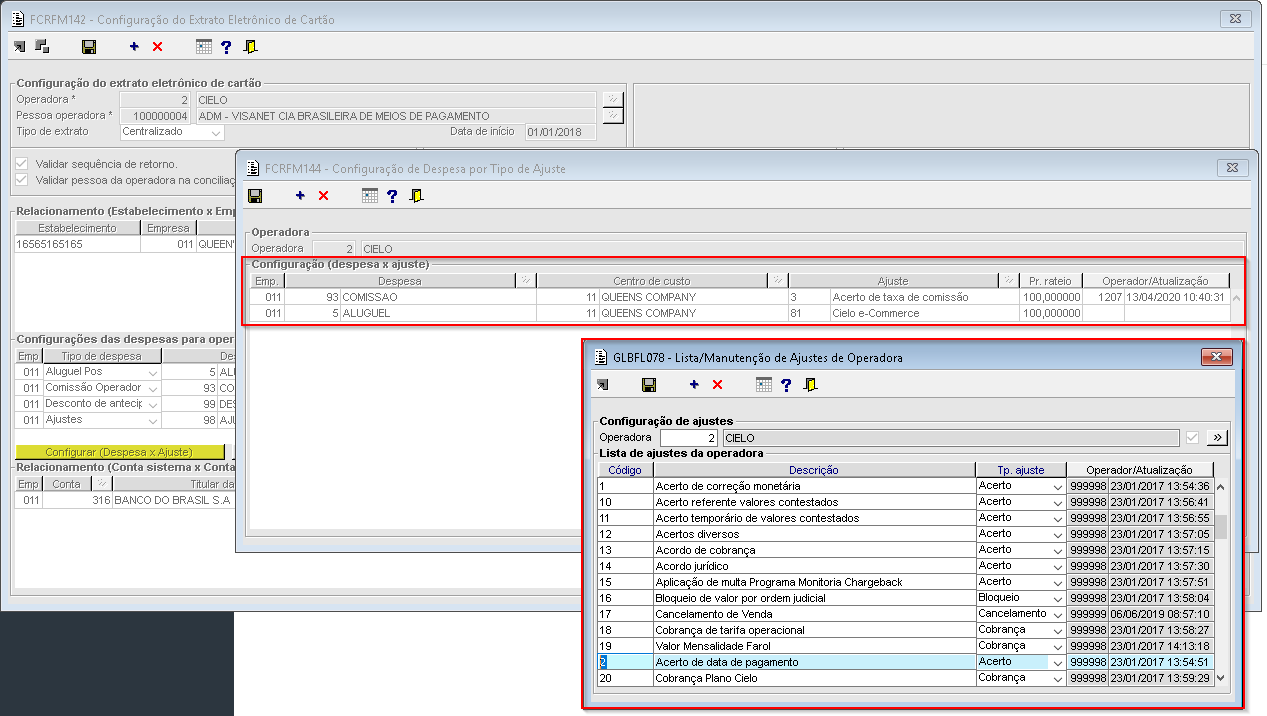Click the Acerto de taxa de comissão cell
1267x716 pixels.
point(924,297)
